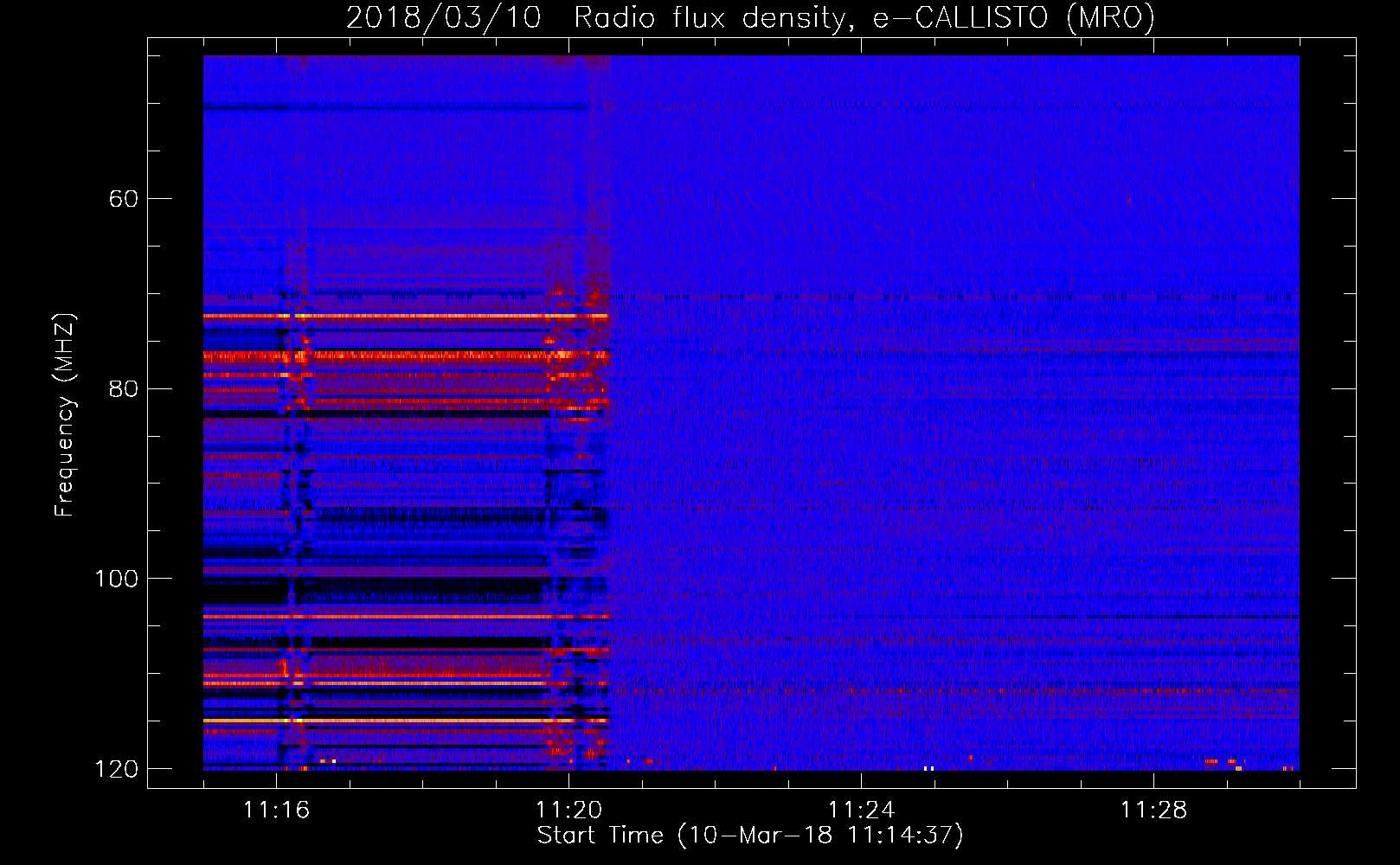Click the "11:16" time tick label
Screen dimensions: 1400x865
pyautogui.click(x=277, y=810)
